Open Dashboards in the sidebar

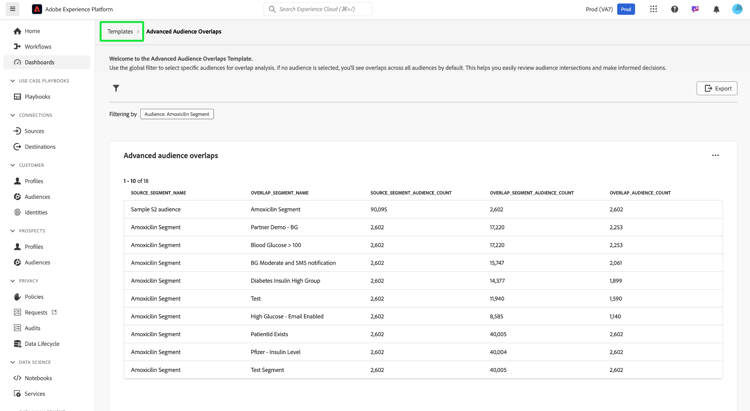(40, 62)
